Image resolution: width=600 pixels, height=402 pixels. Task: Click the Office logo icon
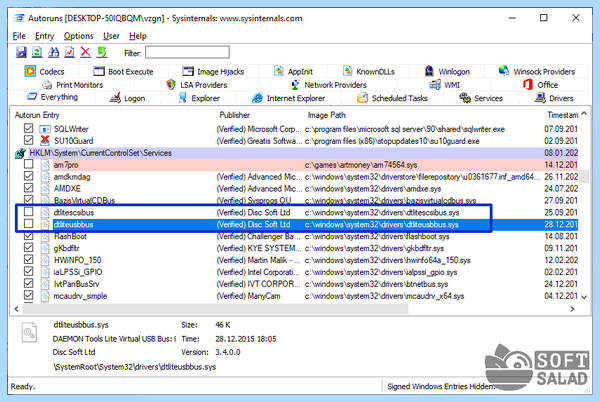click(528, 85)
